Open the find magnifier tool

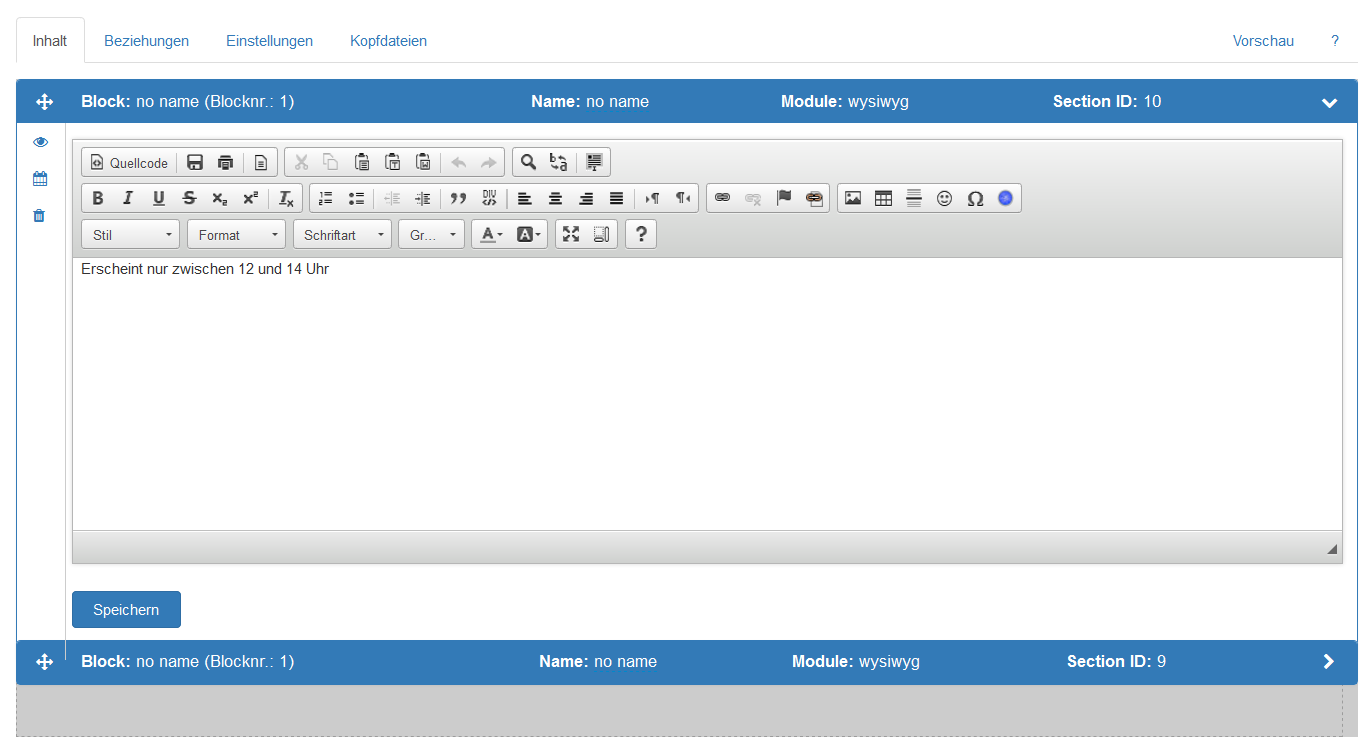point(528,162)
